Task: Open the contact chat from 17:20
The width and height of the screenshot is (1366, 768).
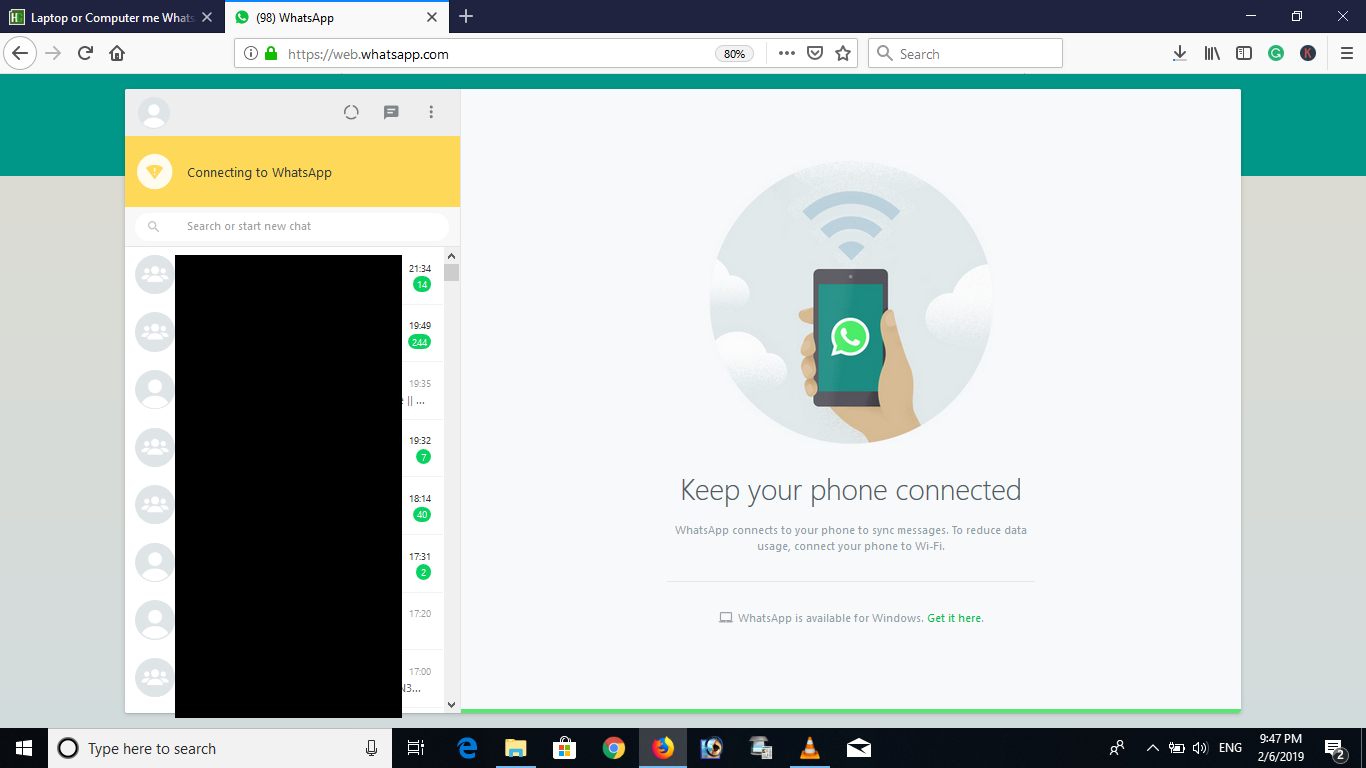Action: (284, 620)
